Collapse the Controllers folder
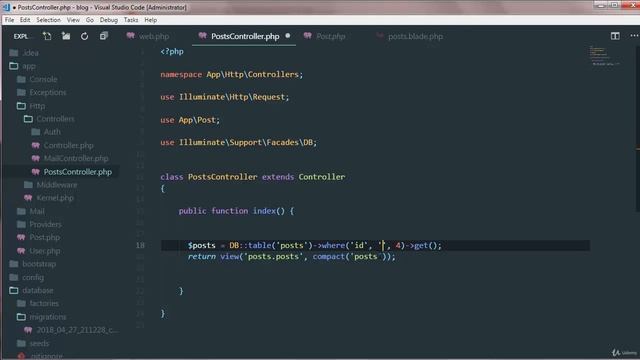 tap(55, 119)
